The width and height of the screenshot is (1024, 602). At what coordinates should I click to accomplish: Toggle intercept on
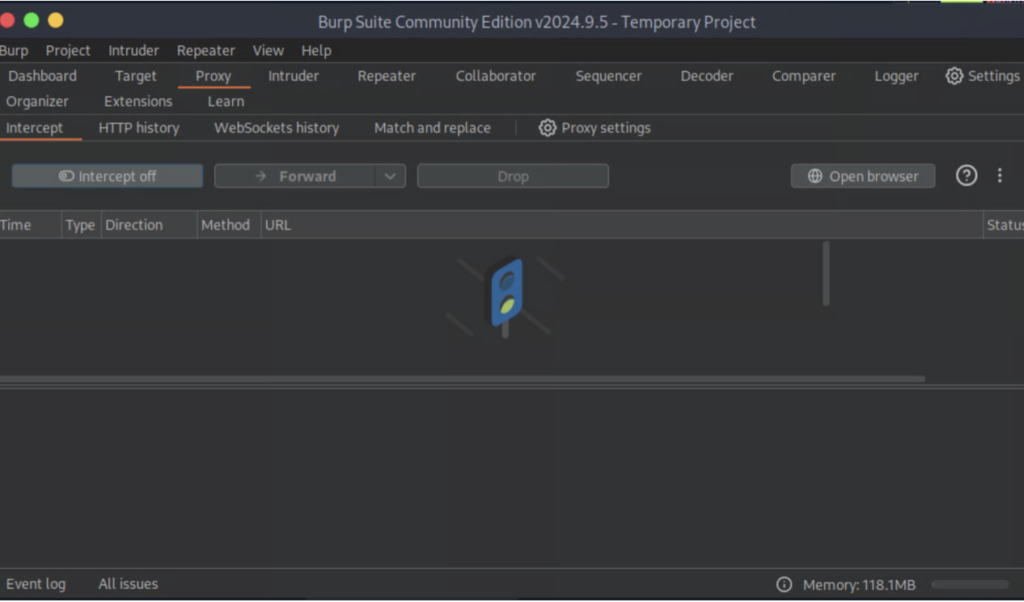(x=107, y=176)
